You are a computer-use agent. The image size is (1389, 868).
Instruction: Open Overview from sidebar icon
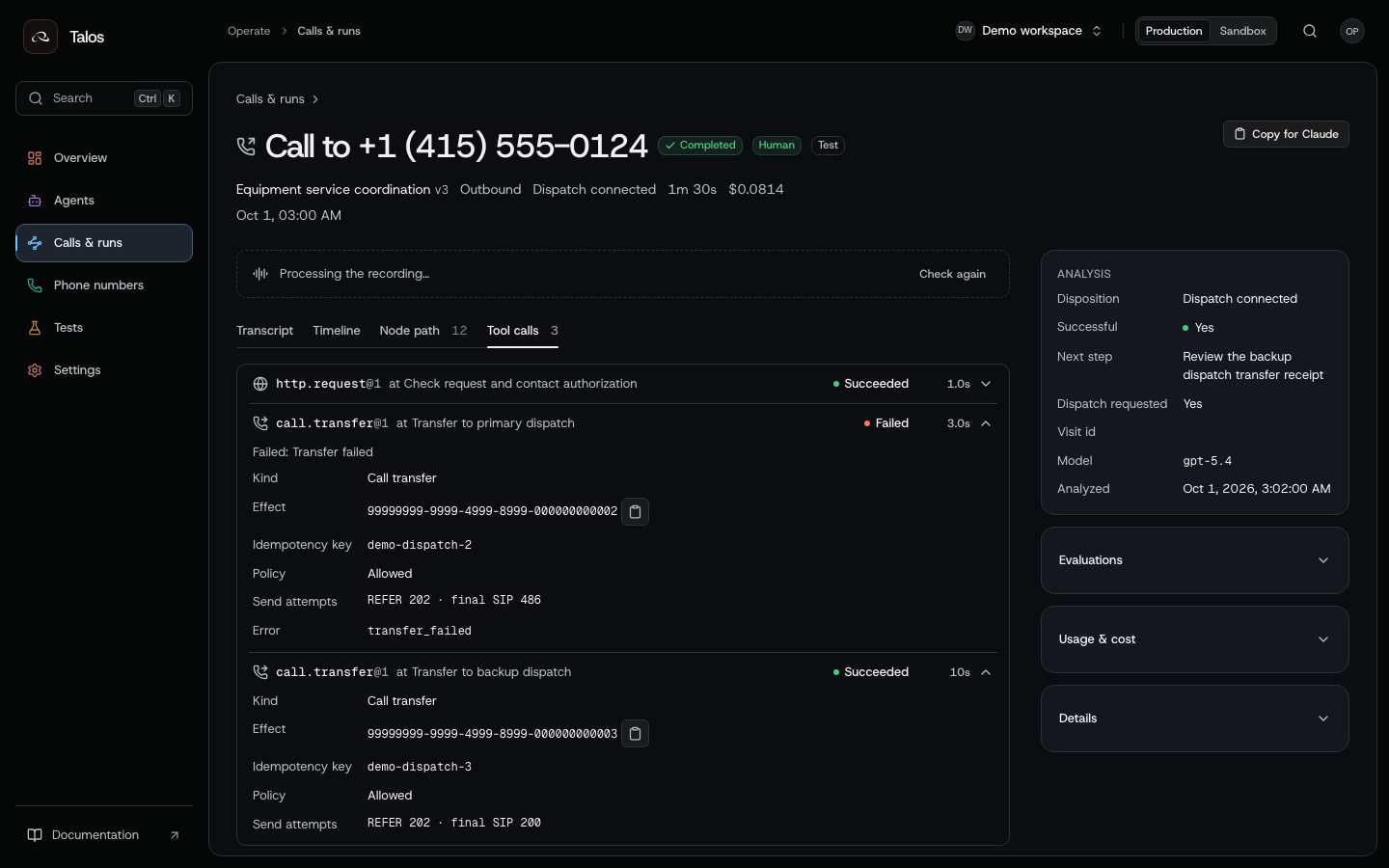click(x=35, y=158)
